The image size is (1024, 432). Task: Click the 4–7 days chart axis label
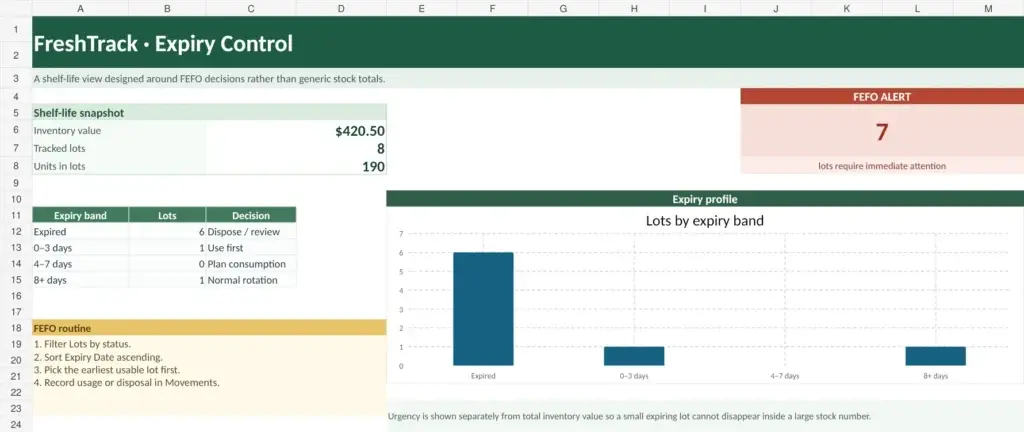click(785, 376)
